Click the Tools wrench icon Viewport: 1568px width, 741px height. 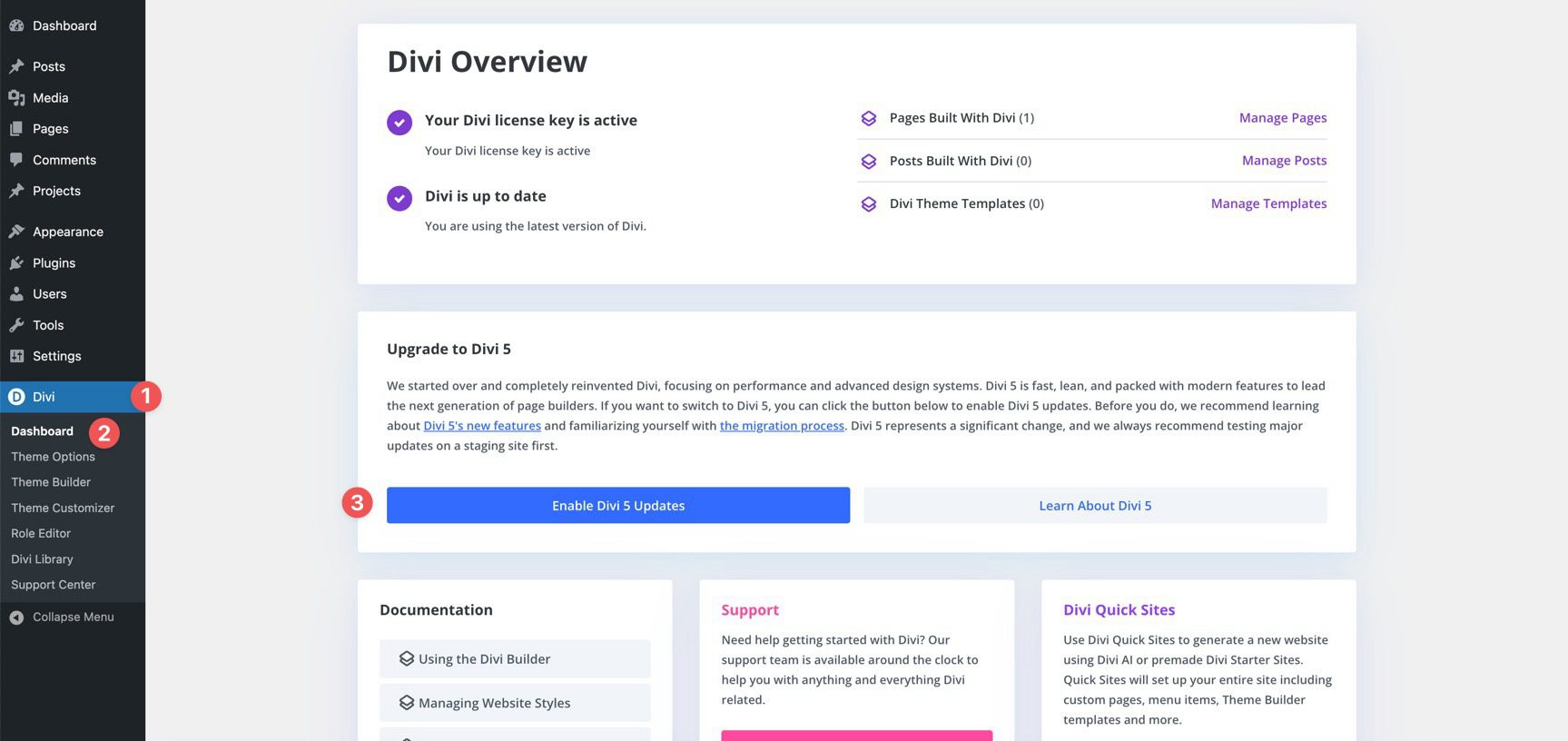(16, 325)
